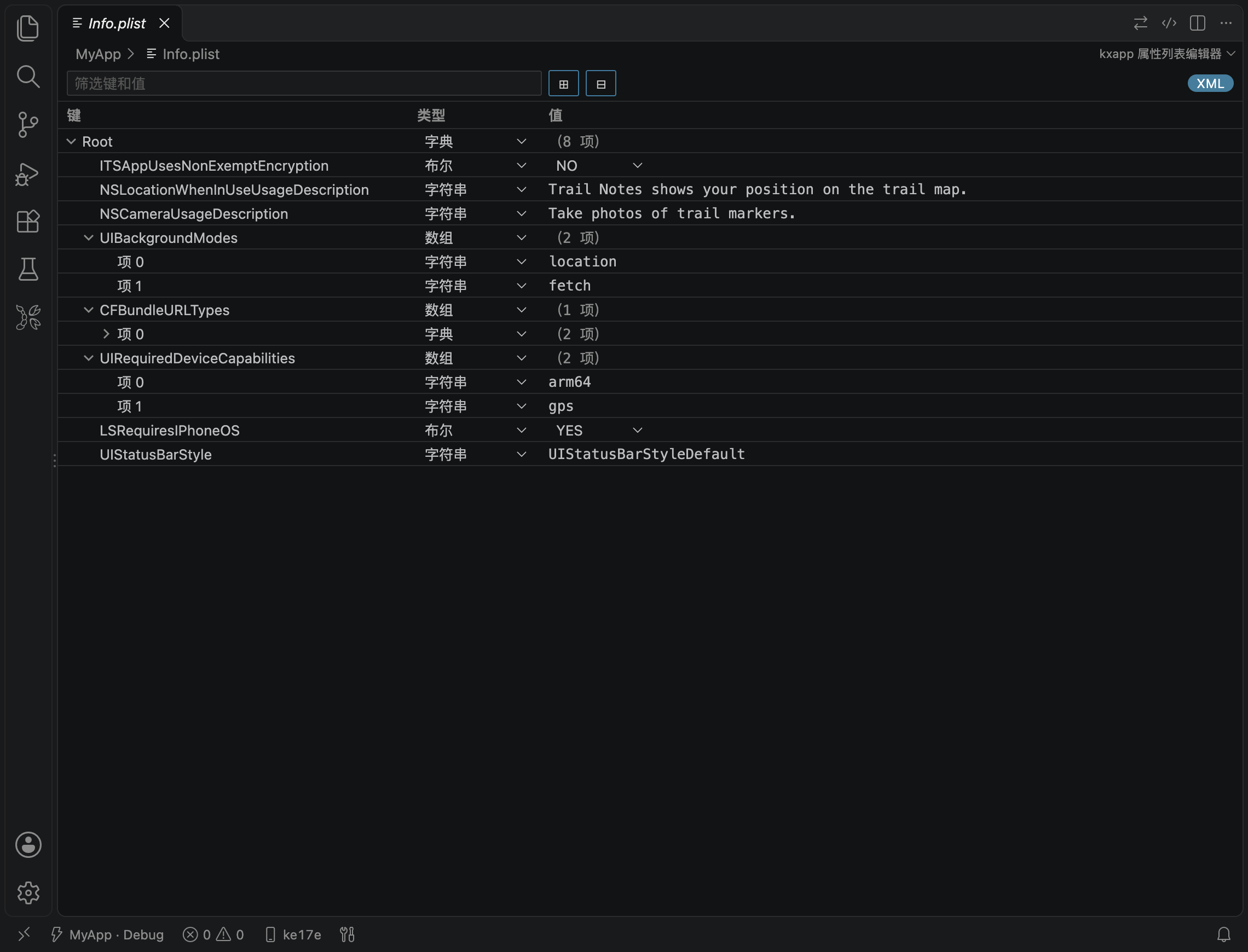Image resolution: width=1248 pixels, height=952 pixels.
Task: Open the notifications bell
Action: [1223, 934]
